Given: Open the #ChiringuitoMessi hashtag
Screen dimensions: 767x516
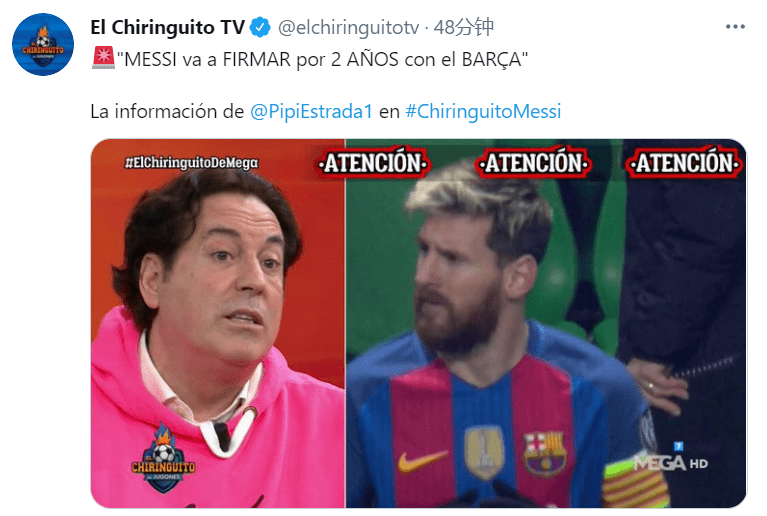Looking at the screenshot, I should [x=483, y=112].
